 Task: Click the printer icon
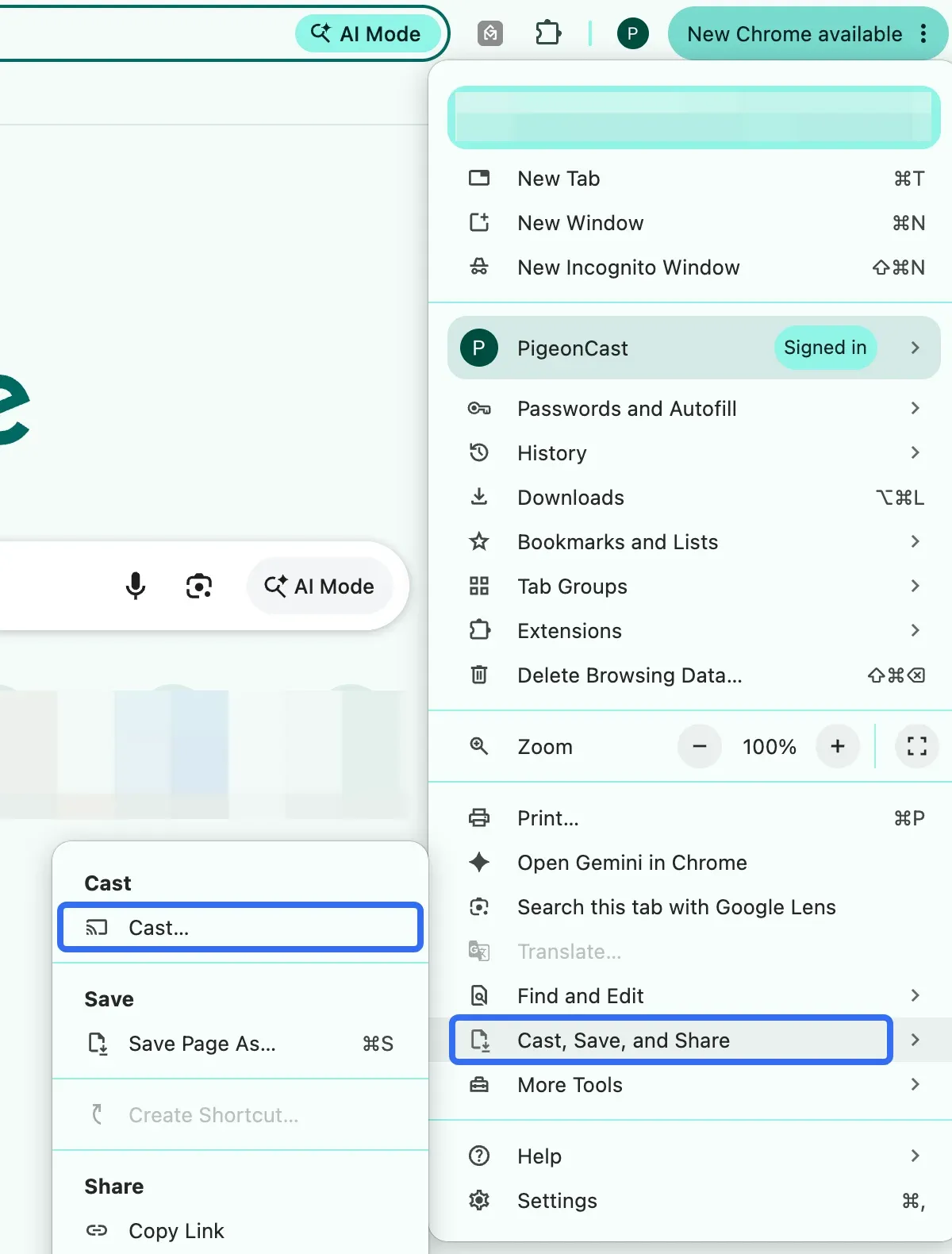pos(479,817)
